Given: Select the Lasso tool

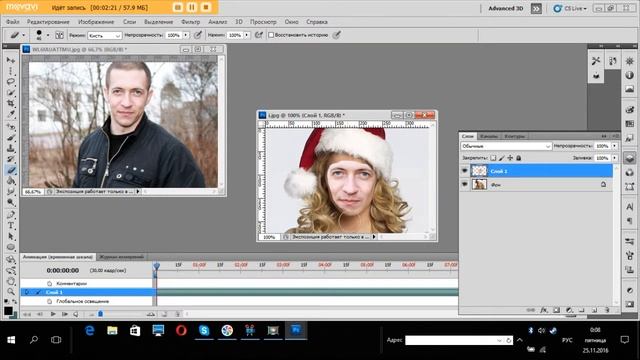Looking at the screenshot, I should point(11,81).
